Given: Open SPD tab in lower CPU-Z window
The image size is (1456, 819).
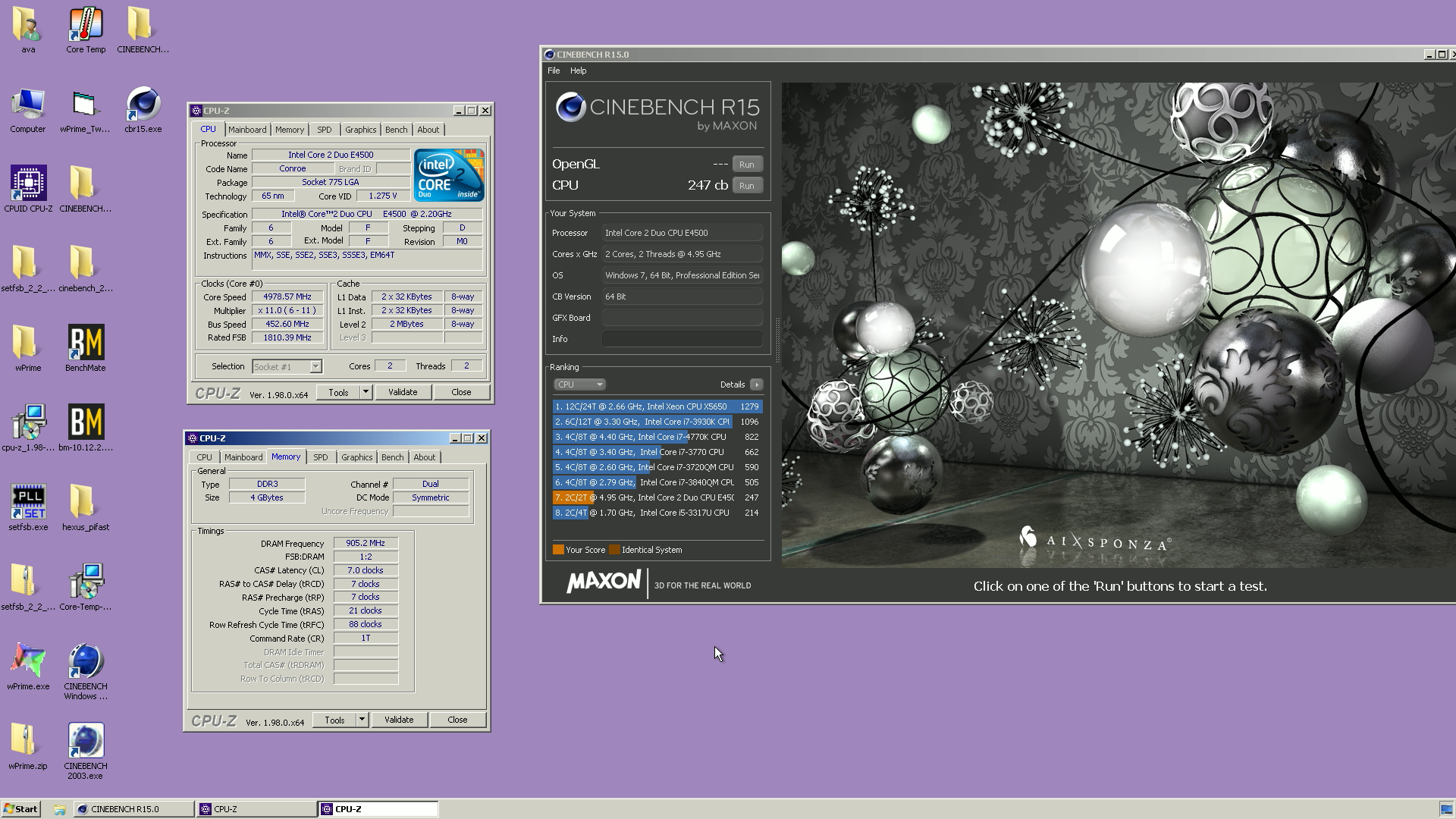Looking at the screenshot, I should 321,457.
